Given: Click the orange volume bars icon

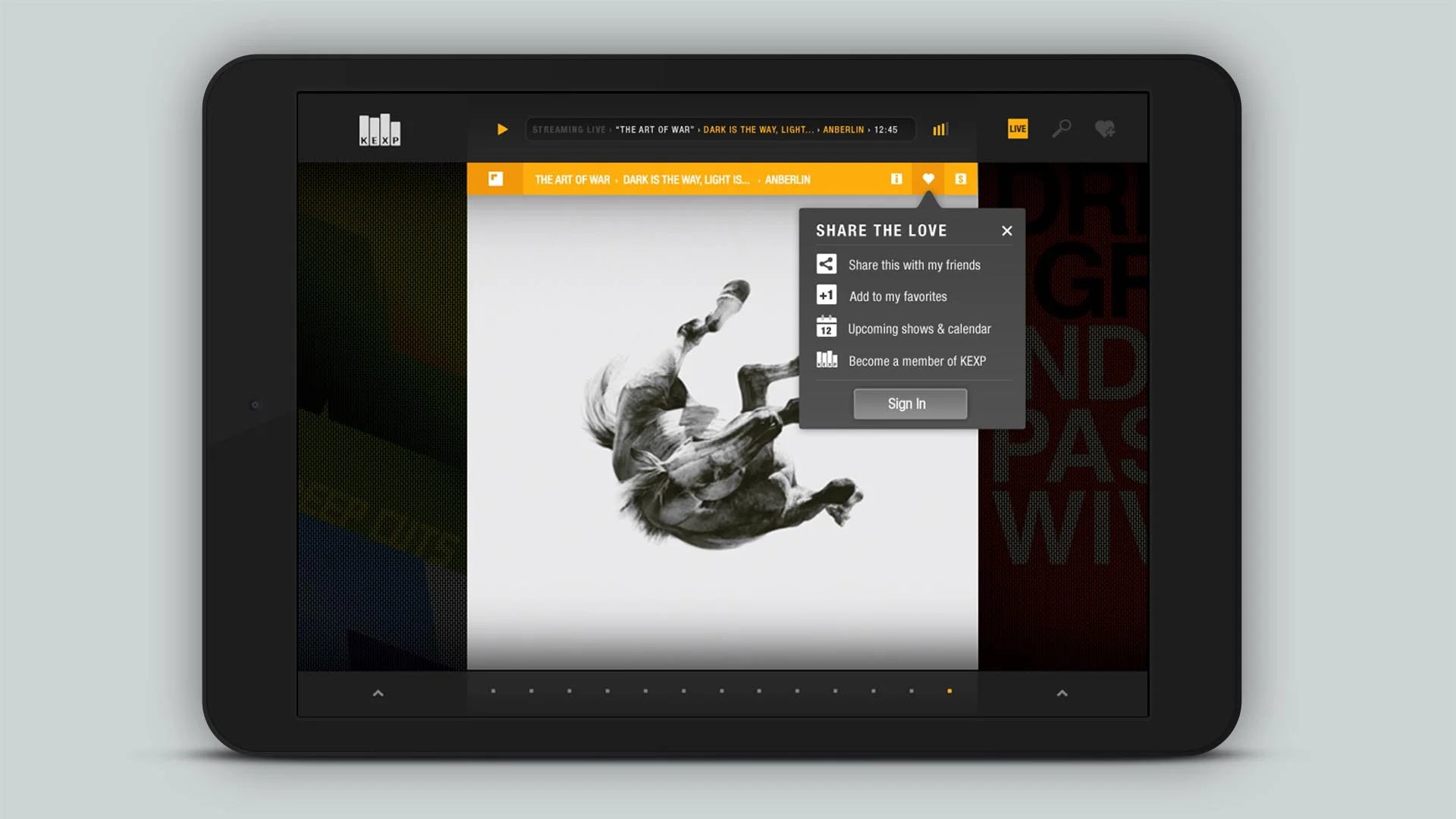Looking at the screenshot, I should click(x=940, y=130).
